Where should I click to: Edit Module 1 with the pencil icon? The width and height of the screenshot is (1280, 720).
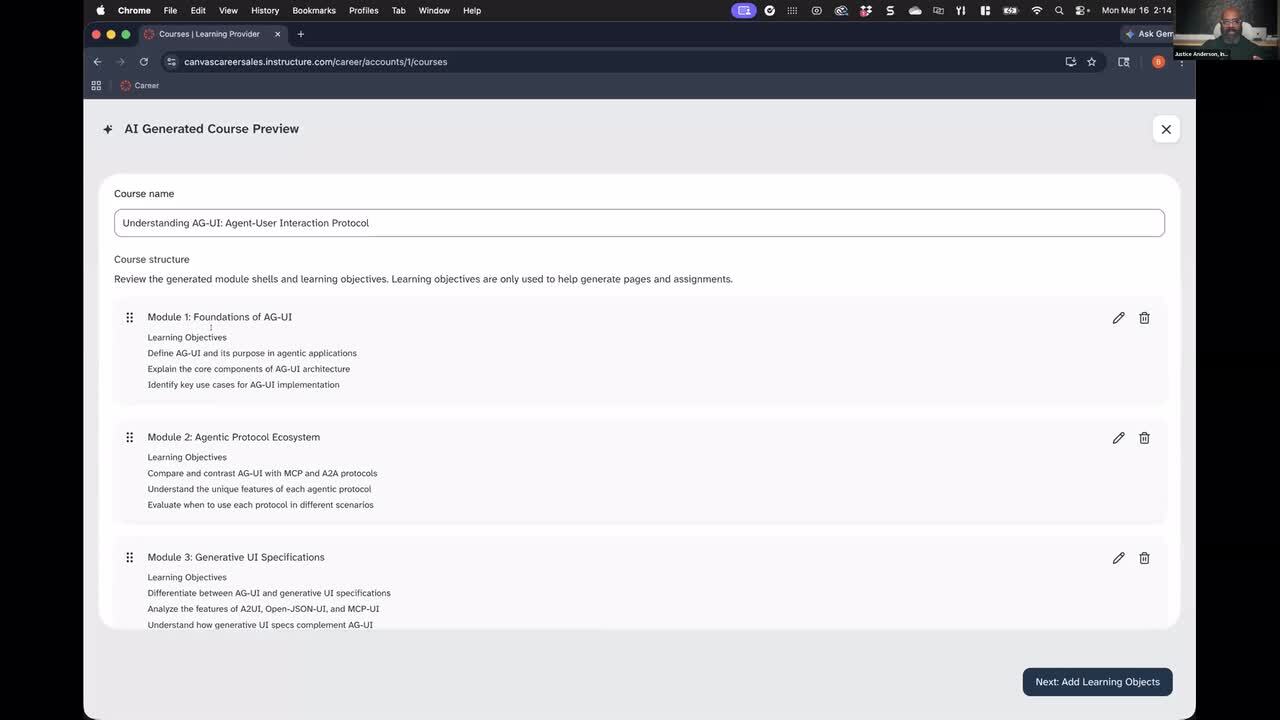click(x=1118, y=318)
